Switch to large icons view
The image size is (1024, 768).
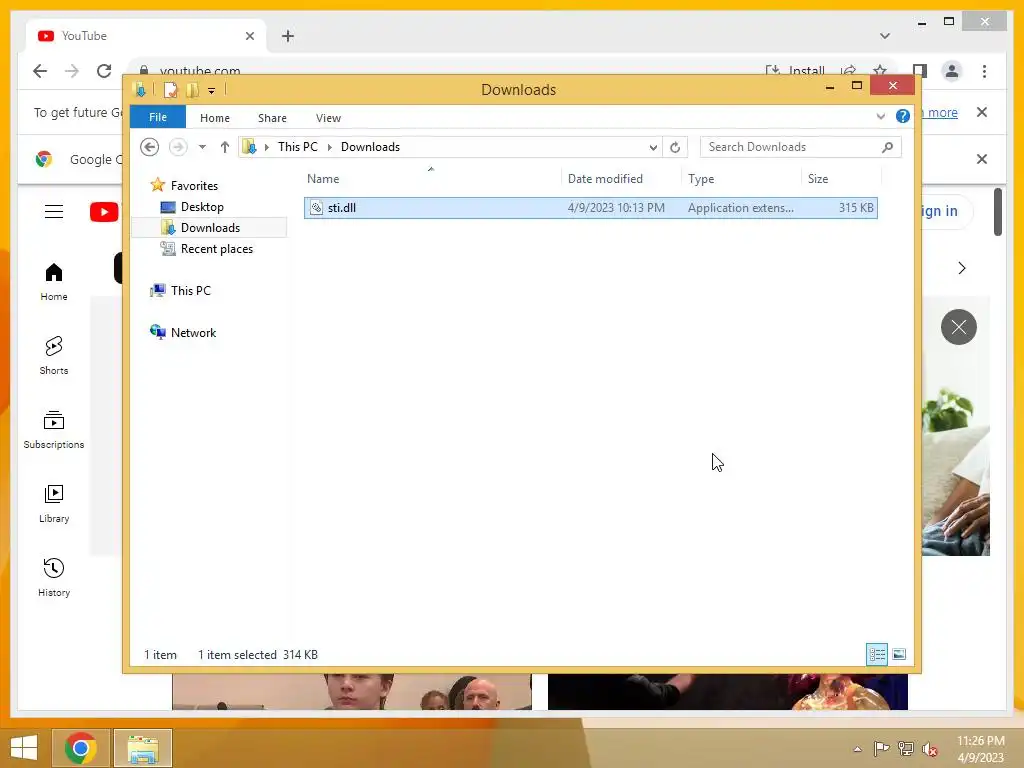click(x=899, y=654)
